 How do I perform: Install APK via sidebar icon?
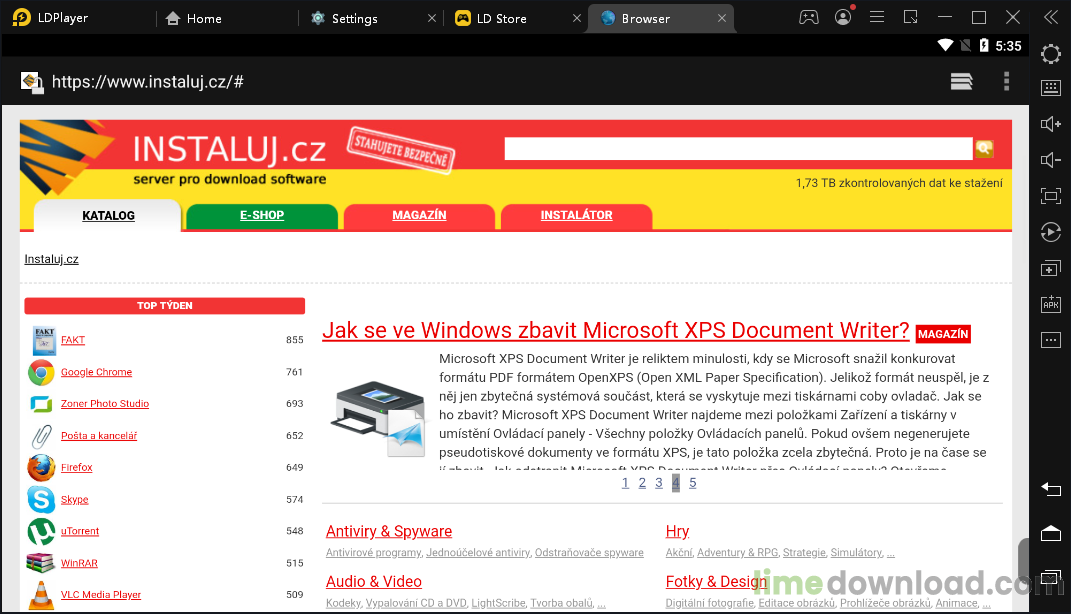click(x=1051, y=304)
